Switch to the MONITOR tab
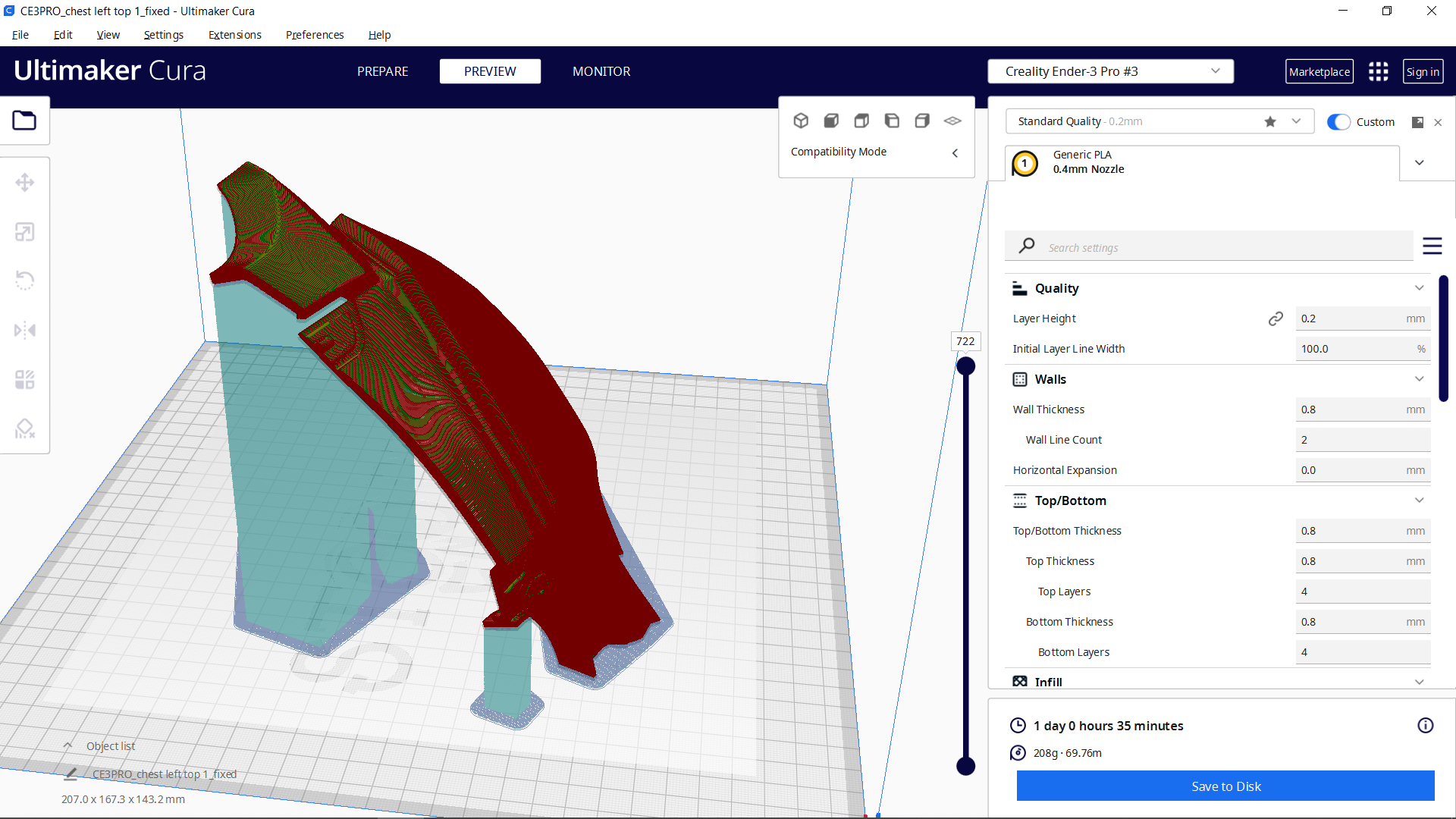Screen dimensions: 1456x819 click(x=601, y=71)
